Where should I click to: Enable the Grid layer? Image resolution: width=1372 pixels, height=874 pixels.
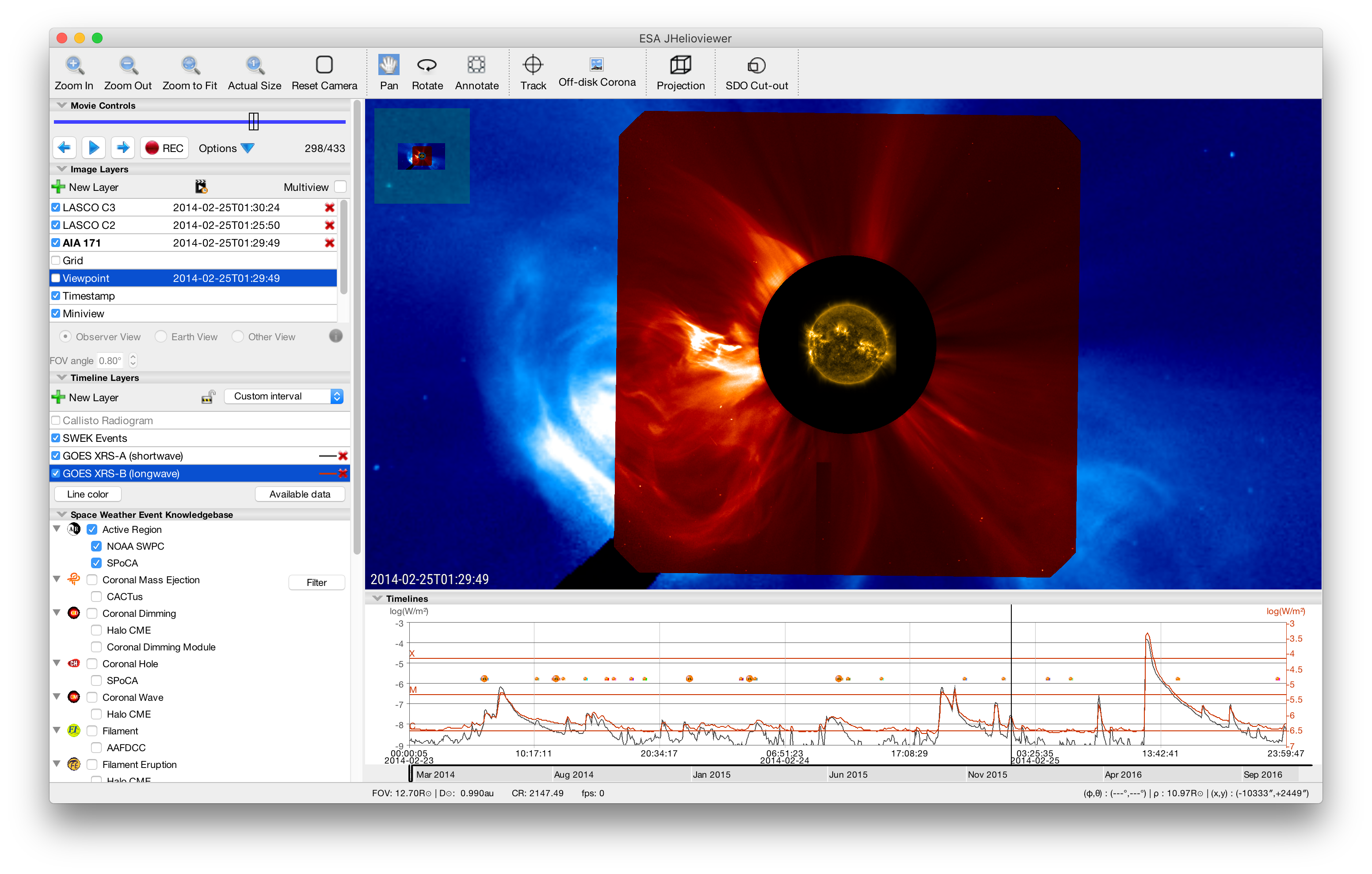point(56,260)
